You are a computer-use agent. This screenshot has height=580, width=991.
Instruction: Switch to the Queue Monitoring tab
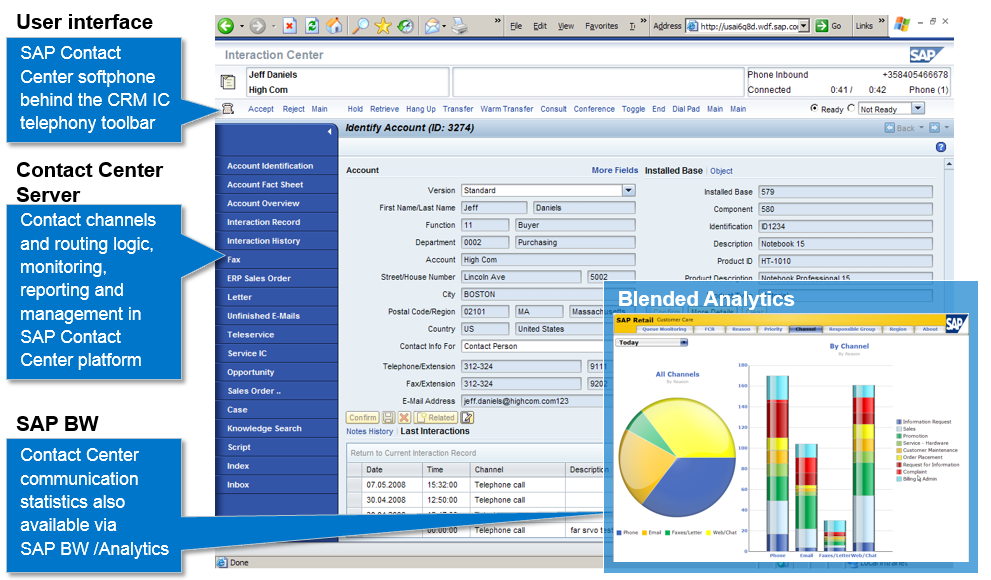click(664, 329)
